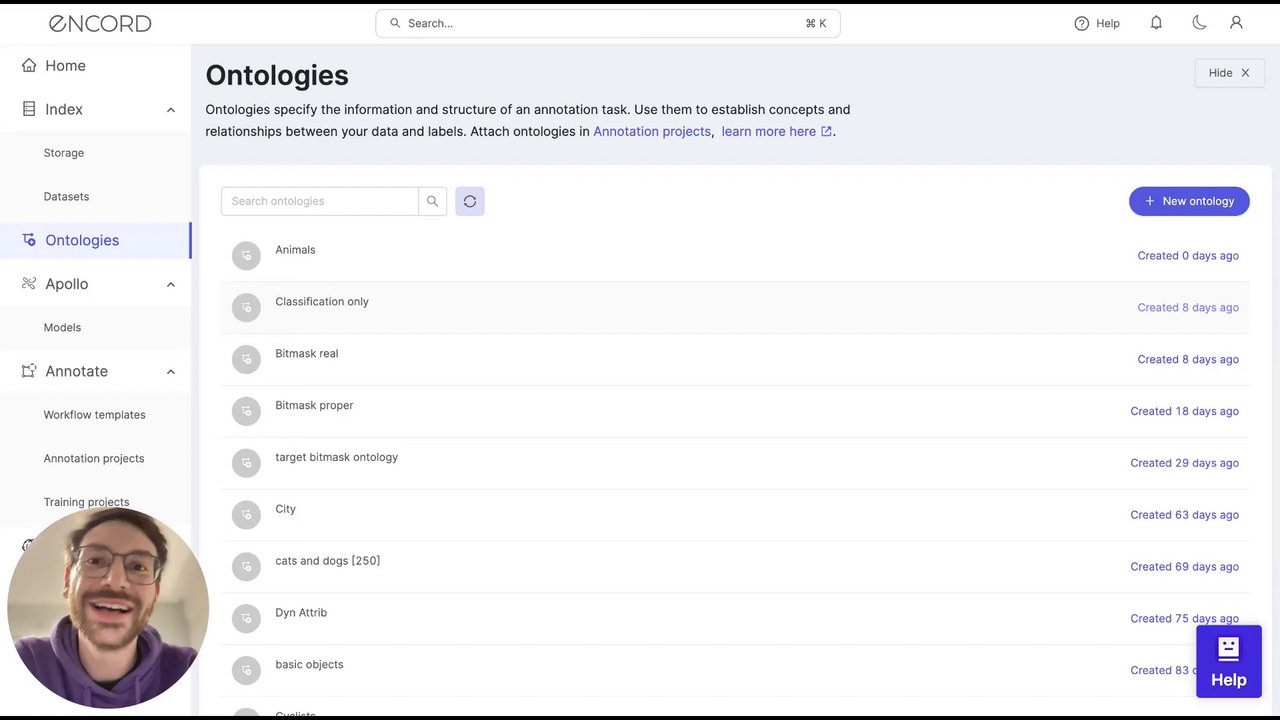Click the New ontology button
The image size is (1280, 720).
(1189, 201)
